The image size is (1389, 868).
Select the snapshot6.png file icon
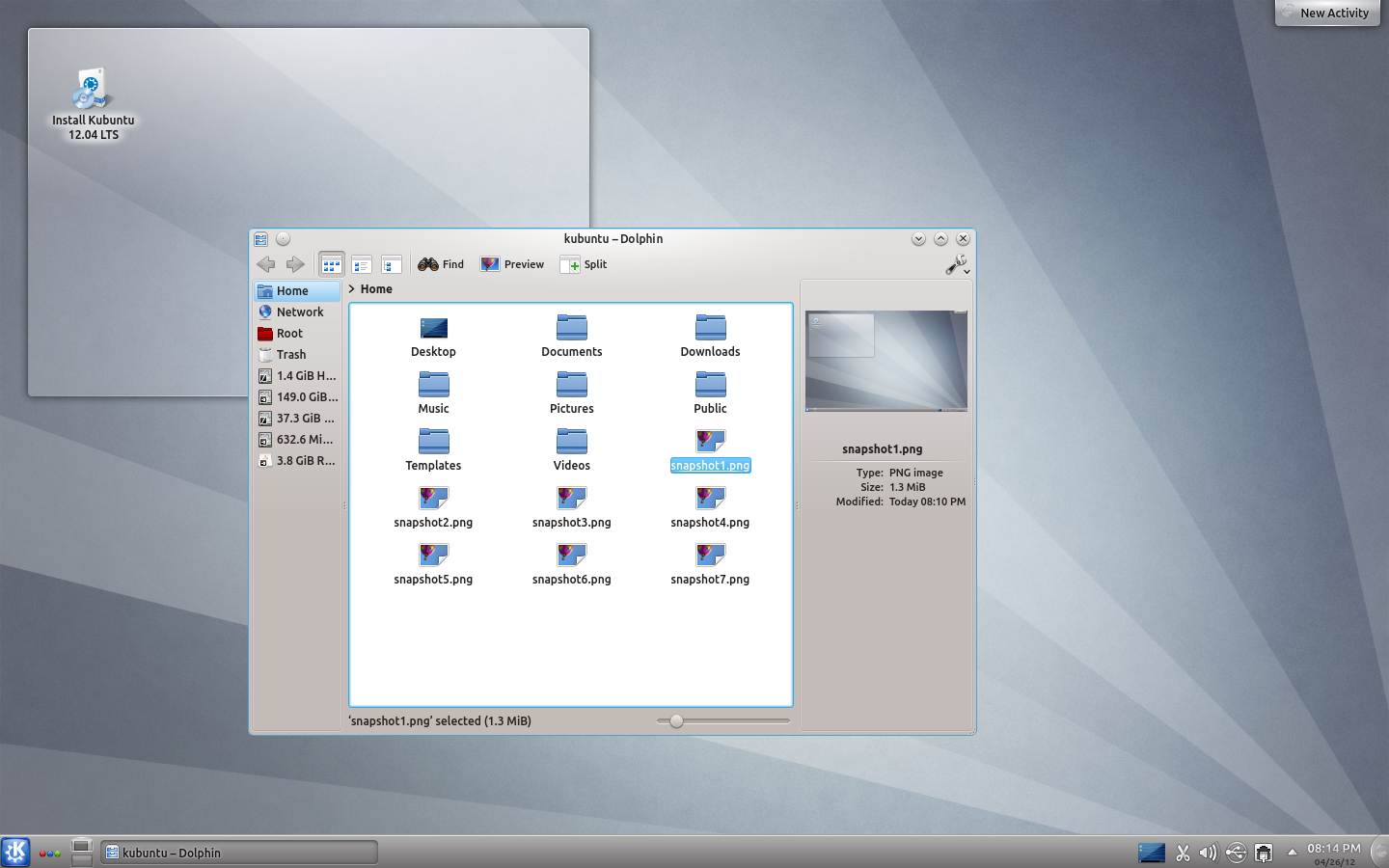[572, 556]
